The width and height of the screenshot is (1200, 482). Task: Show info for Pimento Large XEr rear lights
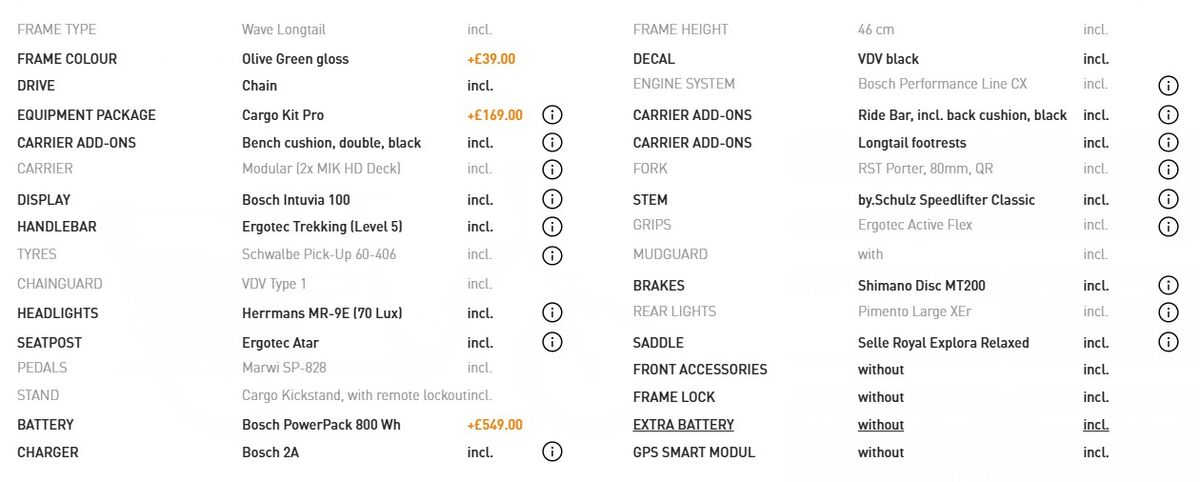tap(1168, 313)
